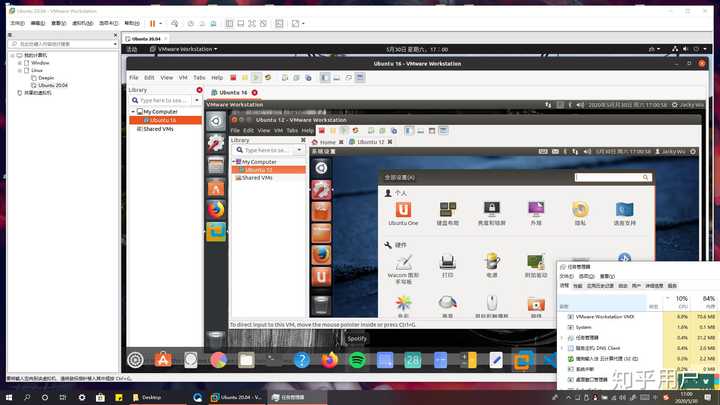Expand the Linux folder in the outer library
The image size is (720, 405).
(20, 70)
